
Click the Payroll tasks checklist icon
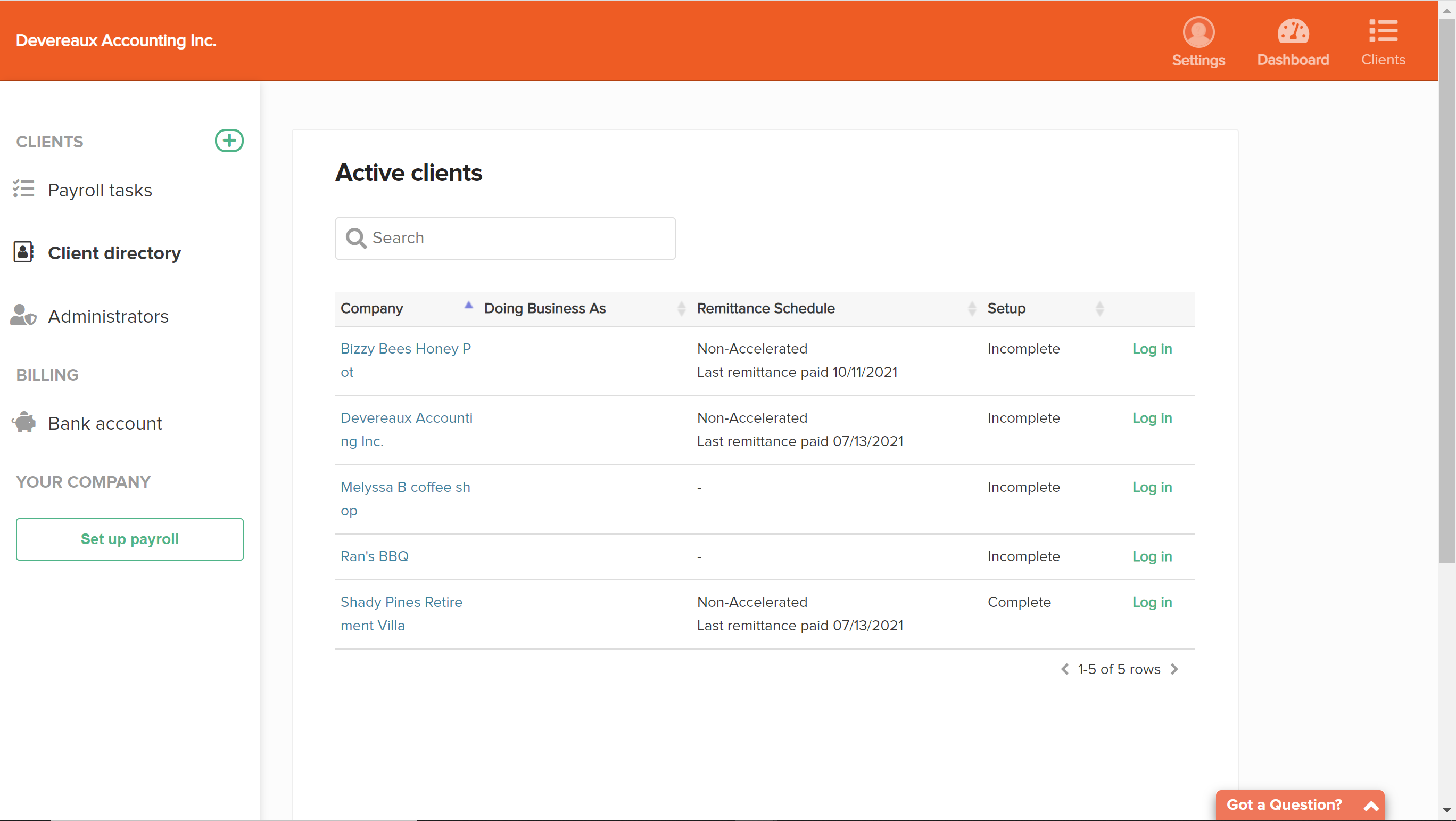pos(24,190)
